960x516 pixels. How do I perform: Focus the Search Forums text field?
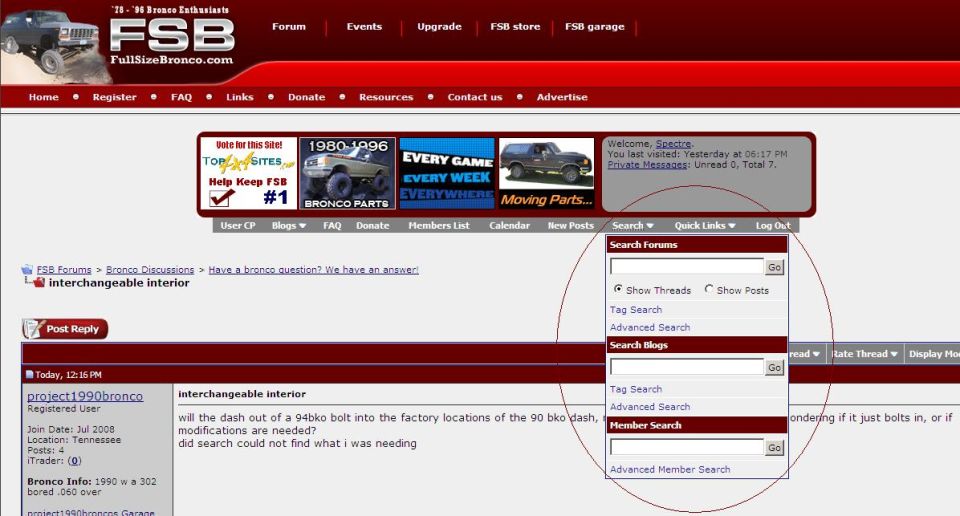[x=687, y=266]
